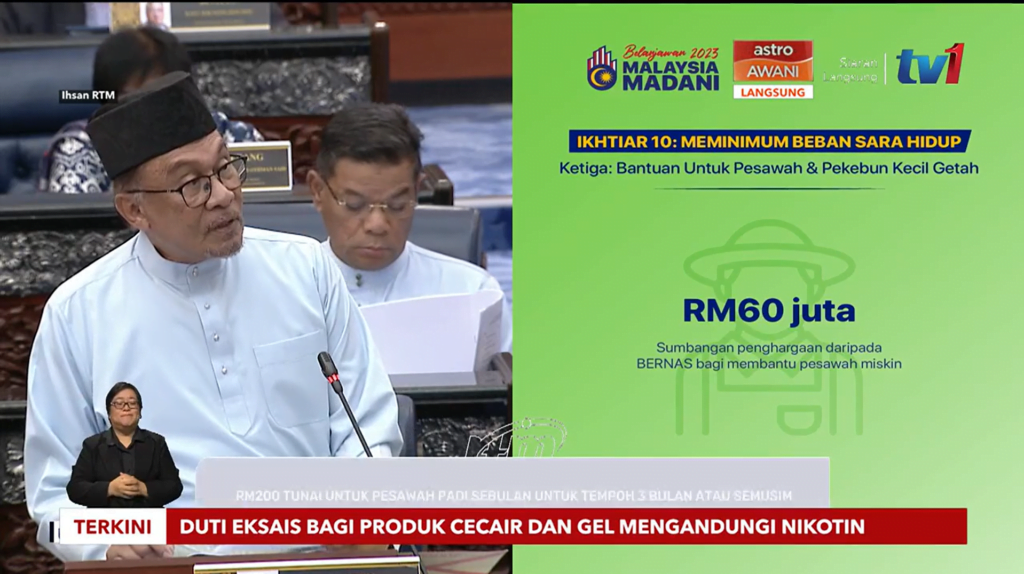Click the 'Siaran Langsung' text beside tv1

pos(850,69)
